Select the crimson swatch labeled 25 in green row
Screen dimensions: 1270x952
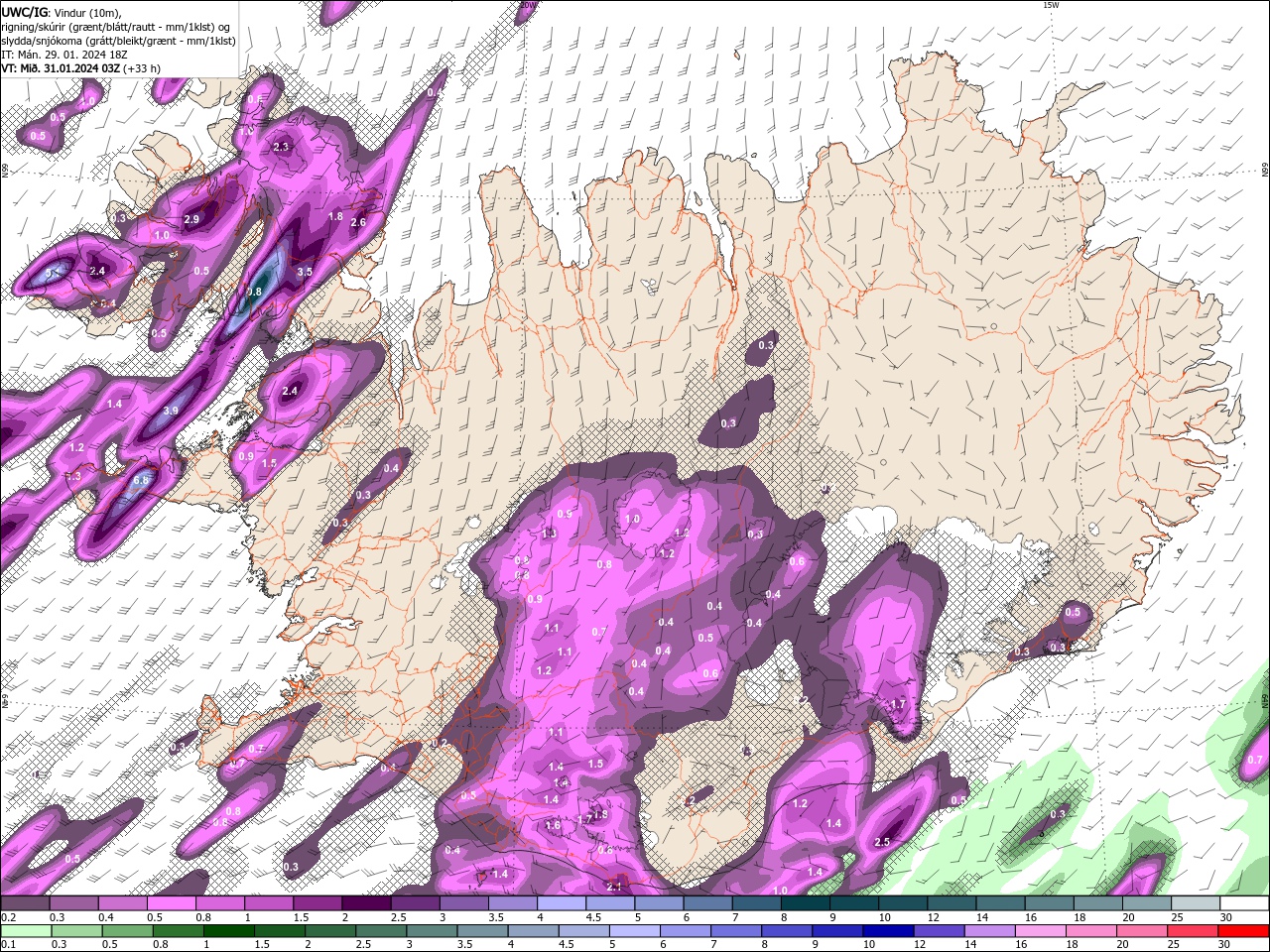point(1192,930)
